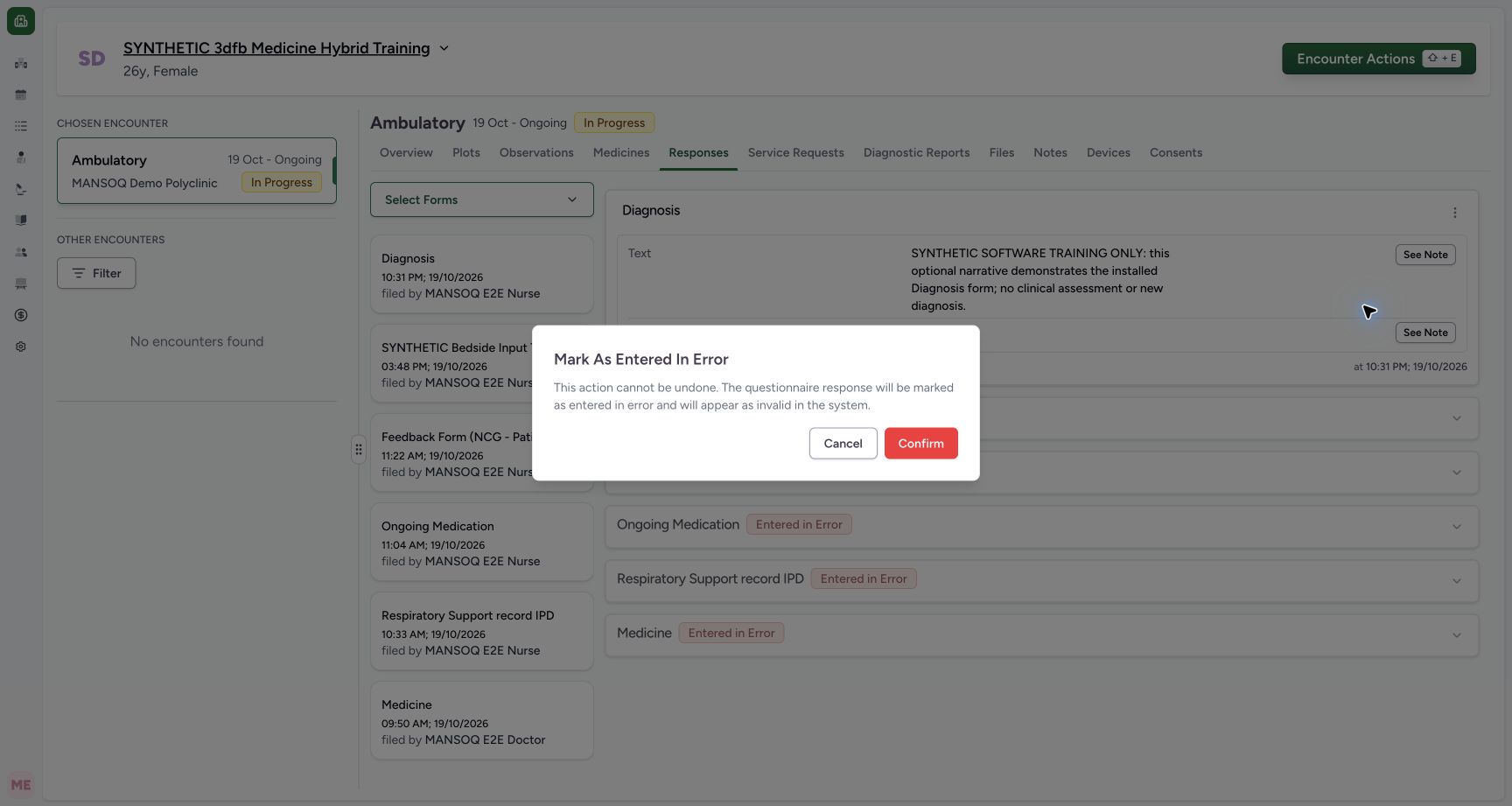Image resolution: width=1512 pixels, height=806 pixels.
Task: Open the Devices tab
Action: coord(1109,152)
